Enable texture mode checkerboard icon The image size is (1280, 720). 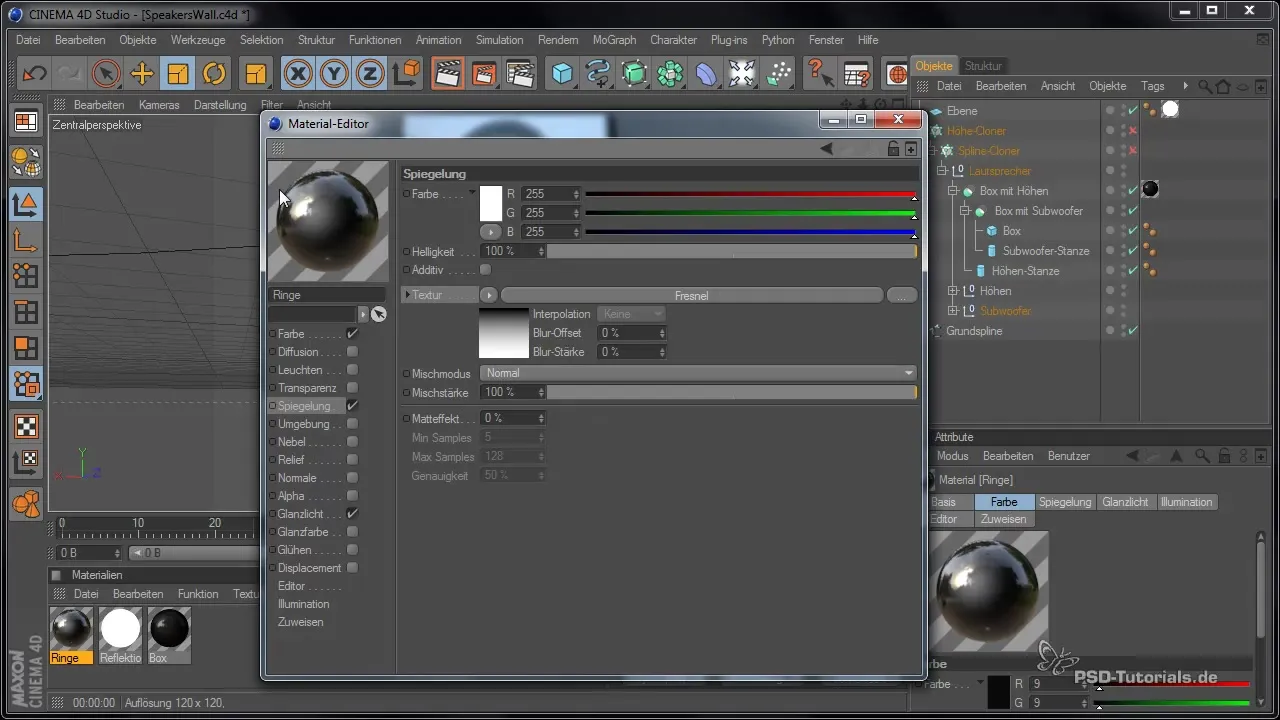26,426
